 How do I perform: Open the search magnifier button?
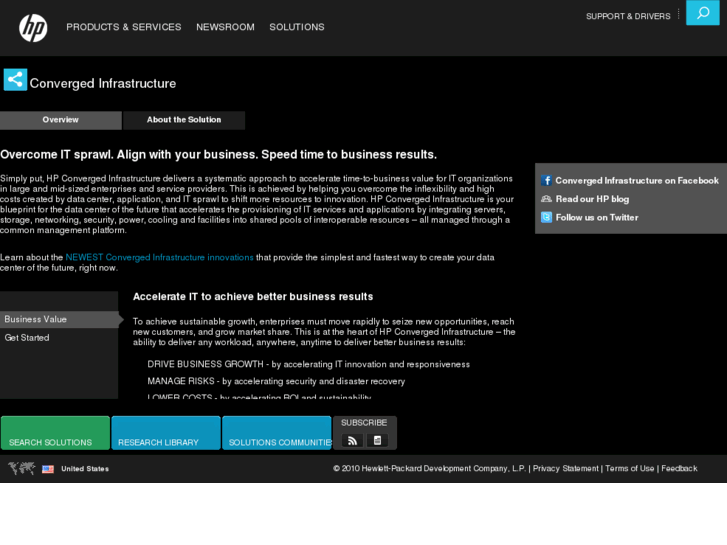(702, 13)
